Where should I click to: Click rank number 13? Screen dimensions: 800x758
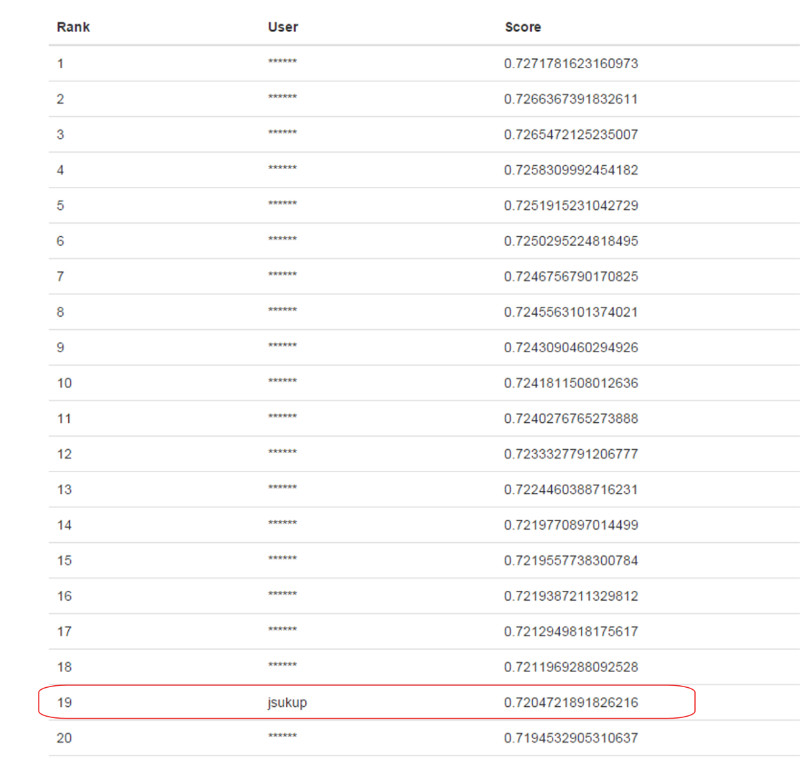64,490
